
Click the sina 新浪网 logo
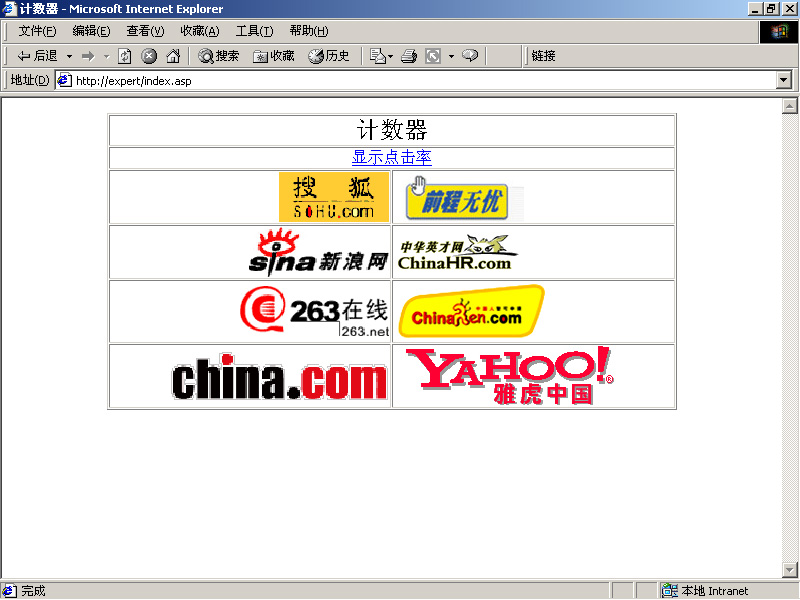319,252
